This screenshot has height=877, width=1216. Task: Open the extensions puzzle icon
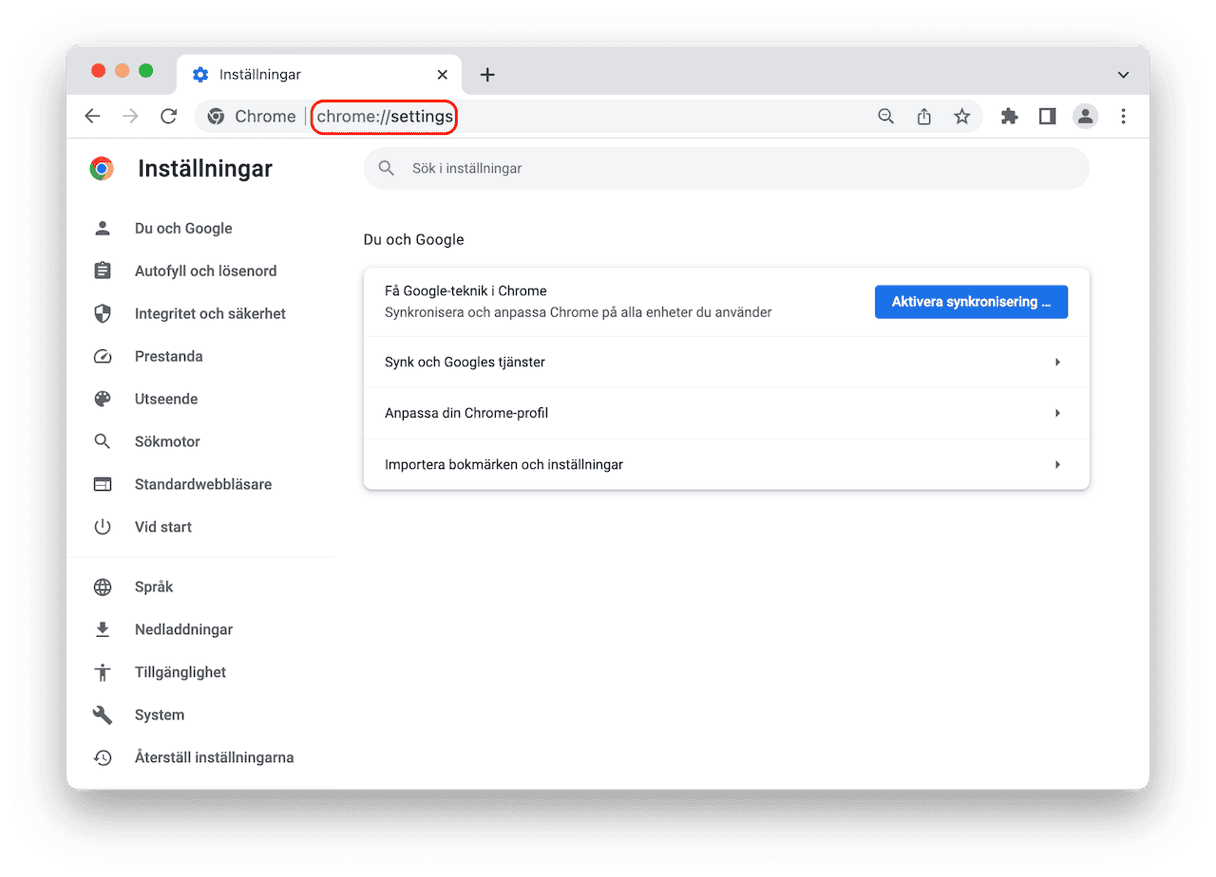[x=1009, y=116]
